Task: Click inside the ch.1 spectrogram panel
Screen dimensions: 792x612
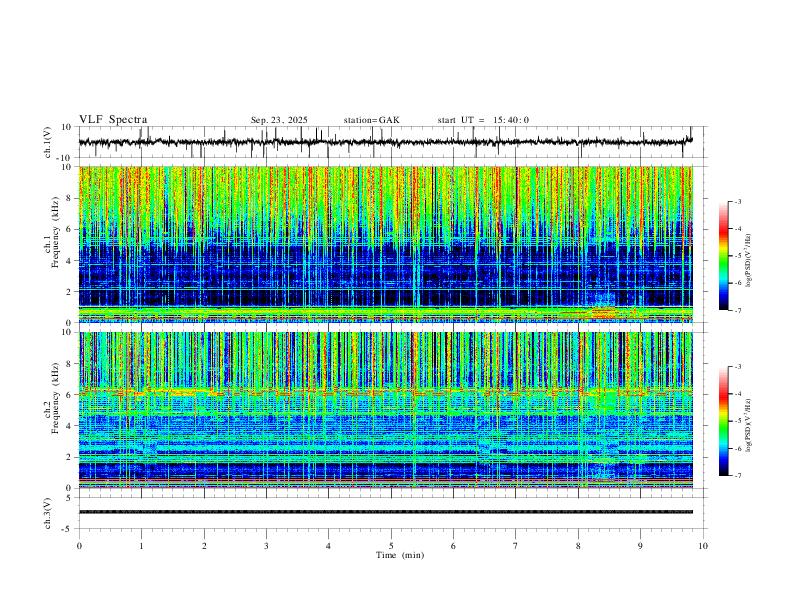Action: (386, 244)
